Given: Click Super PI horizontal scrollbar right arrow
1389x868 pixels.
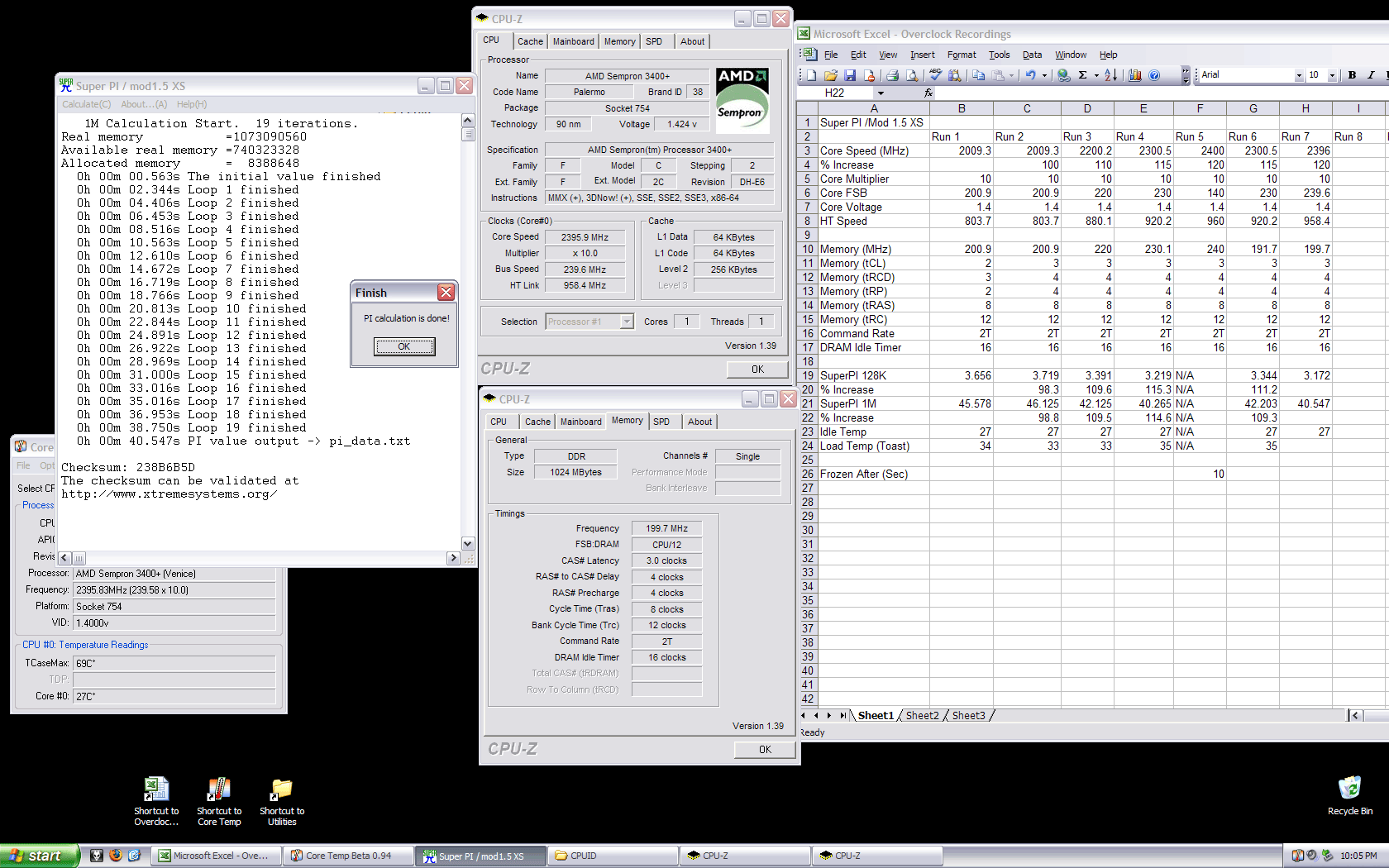Looking at the screenshot, I should 453,558.
